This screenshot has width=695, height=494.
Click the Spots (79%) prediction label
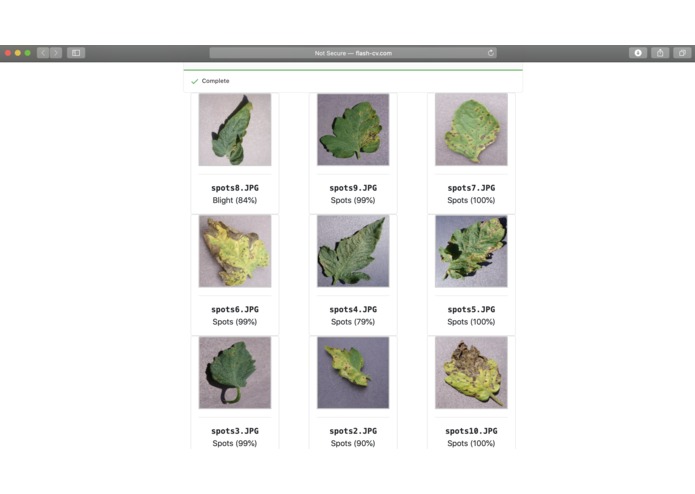pos(353,322)
